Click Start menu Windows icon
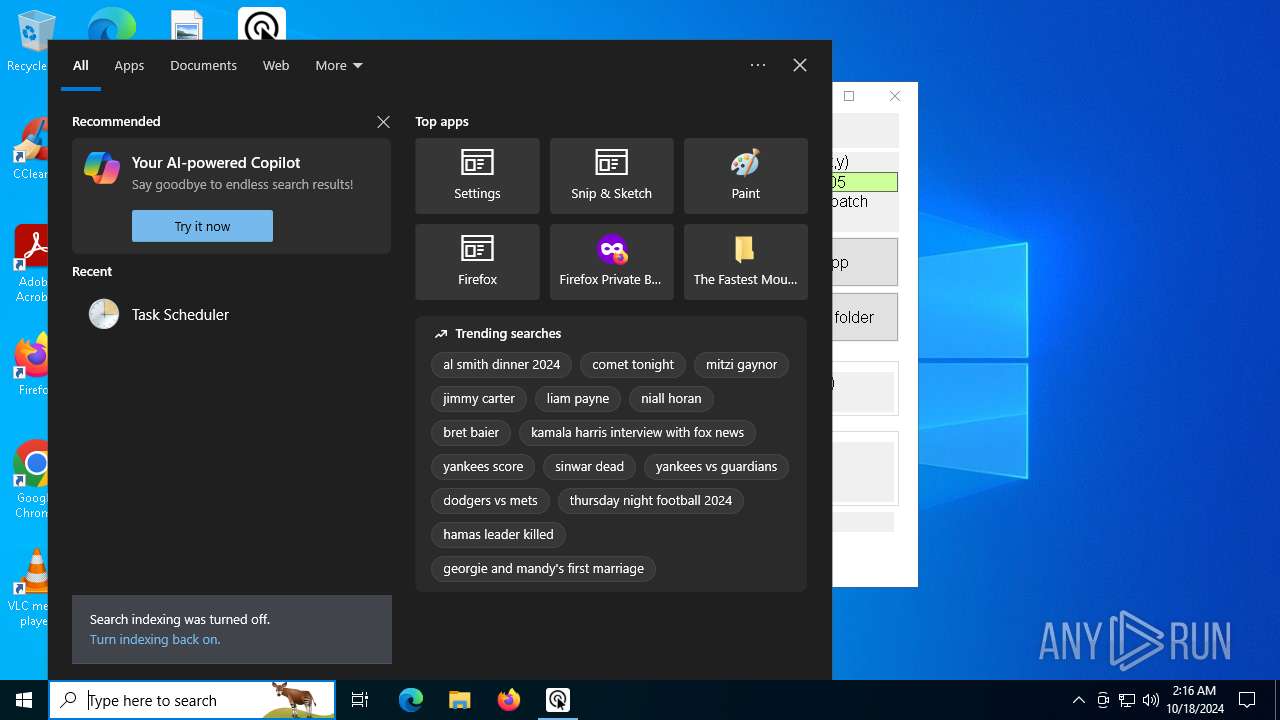Viewport: 1280px width, 720px height. (x=24, y=700)
